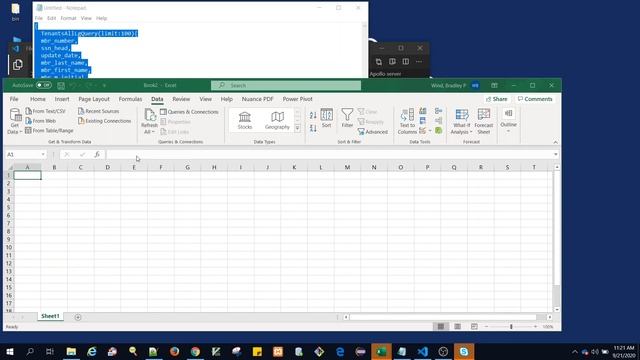
Task: Switch to Page Layout view icon
Action: pyautogui.click(x=458, y=327)
